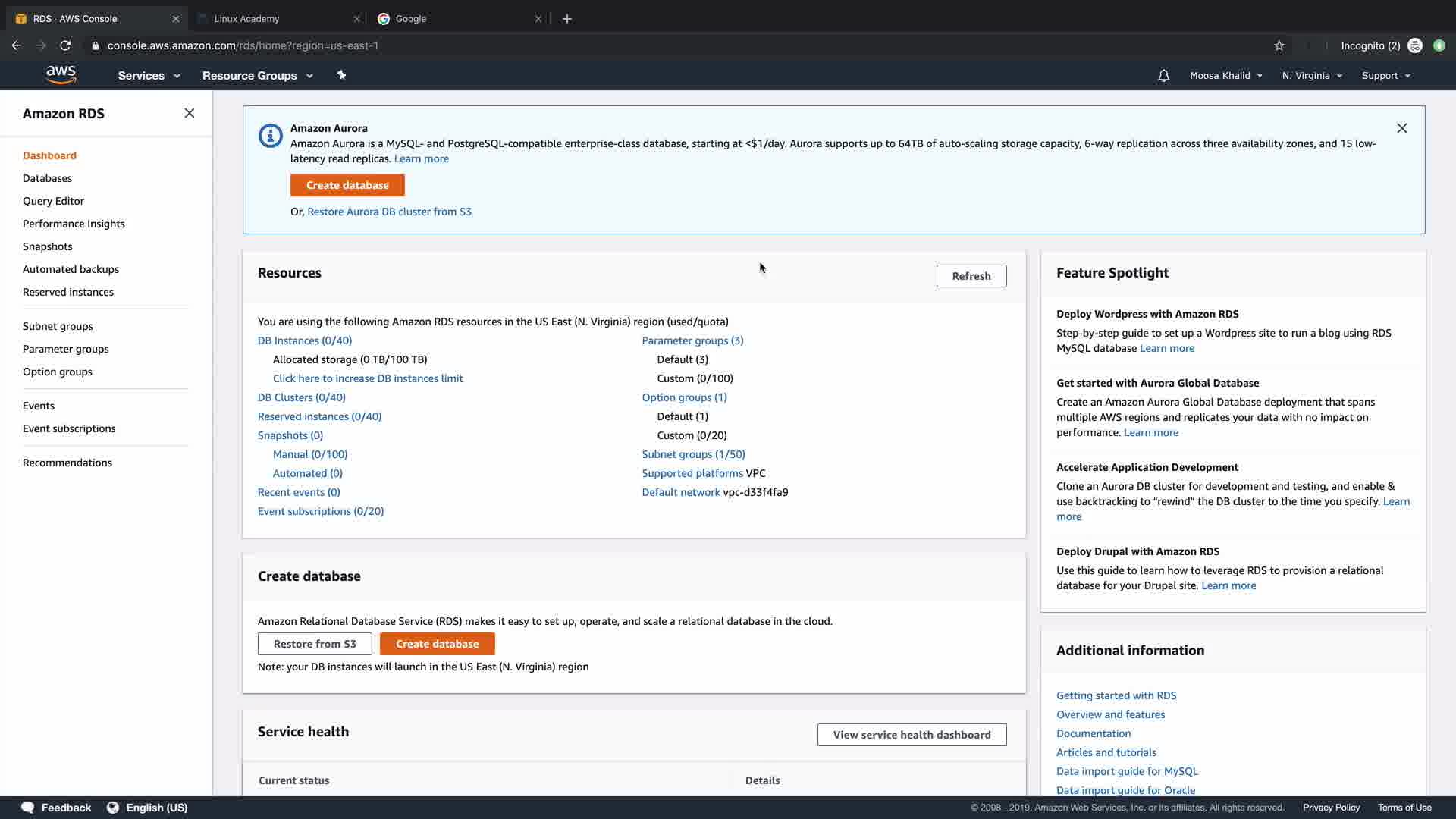Open Snapshots from the navigation pane
Screen dimensions: 1456x819
tap(48, 246)
